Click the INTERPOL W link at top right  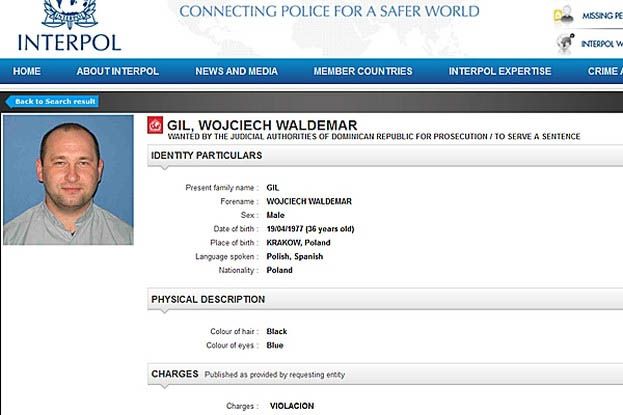602,44
